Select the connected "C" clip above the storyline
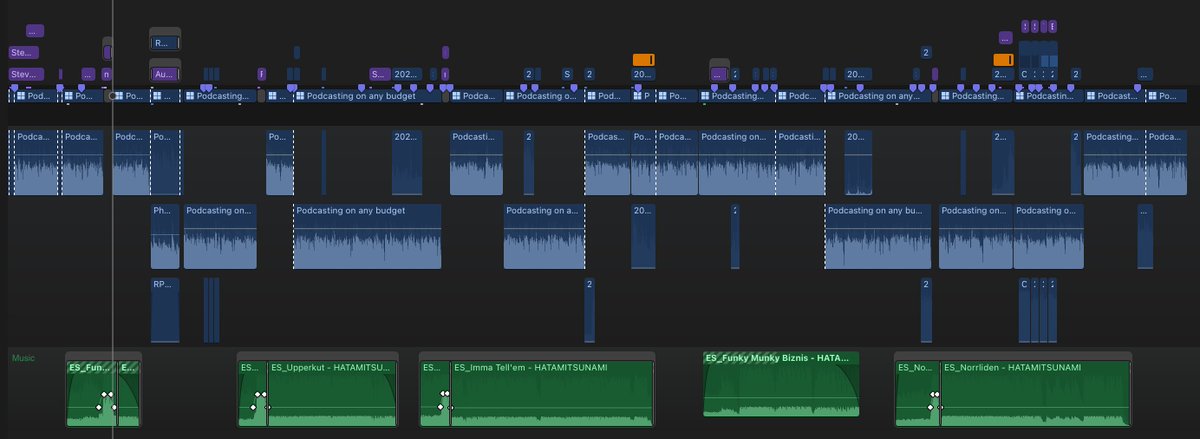1200x439 pixels. pos(1024,74)
